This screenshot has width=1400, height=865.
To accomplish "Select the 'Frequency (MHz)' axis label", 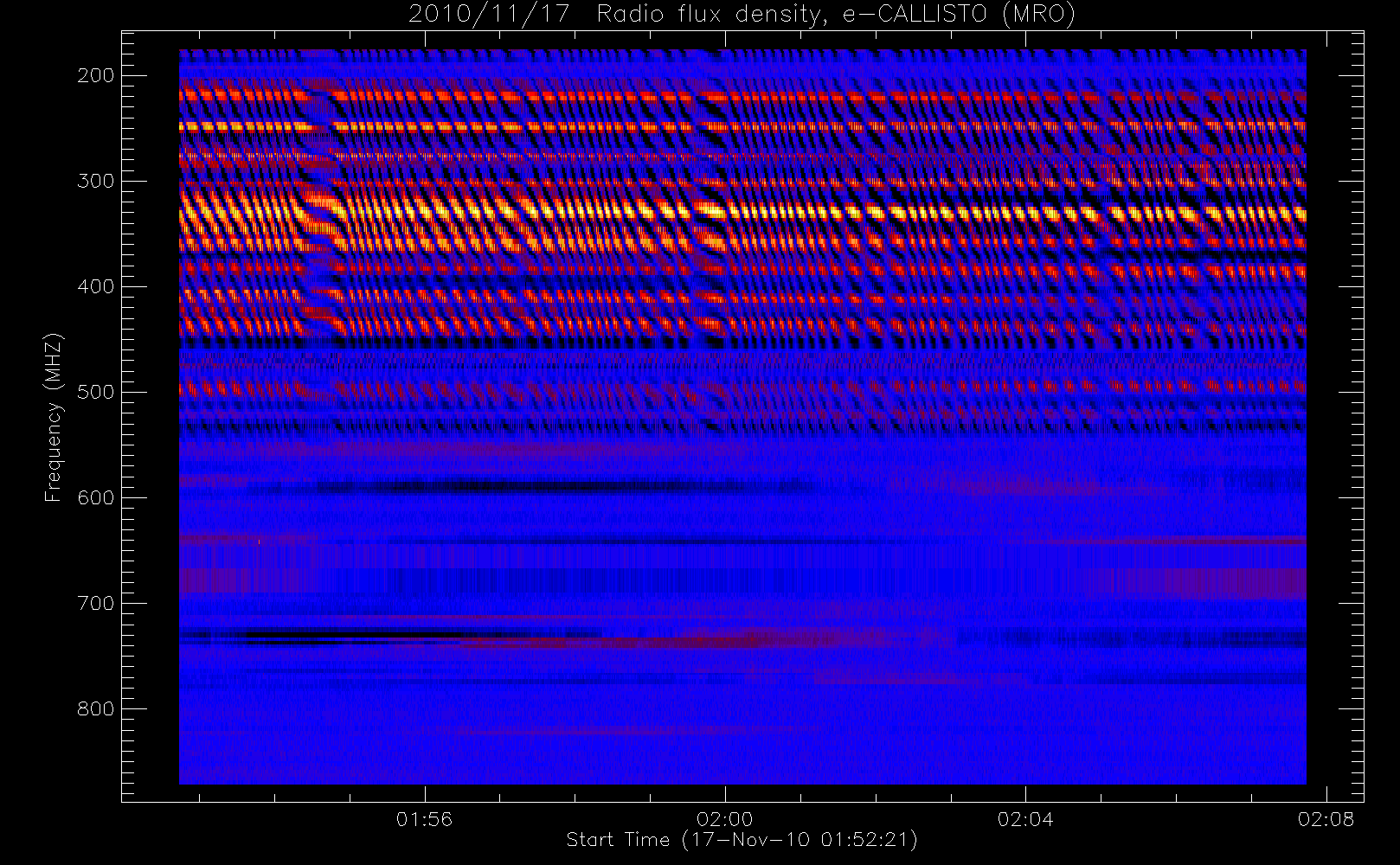I will coord(54,416).
